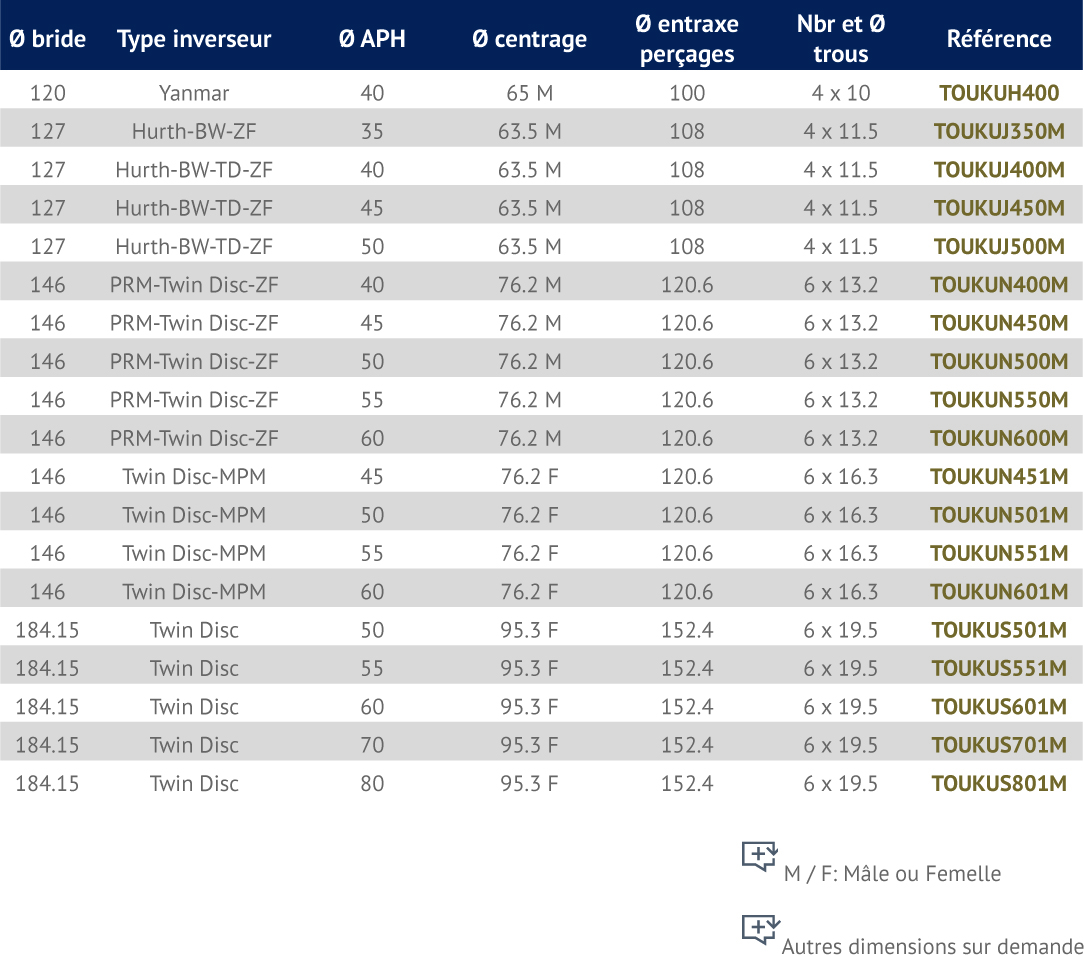
Task: Click the note icon beside Autres dimensions
Action: pyautogui.click(x=760, y=929)
